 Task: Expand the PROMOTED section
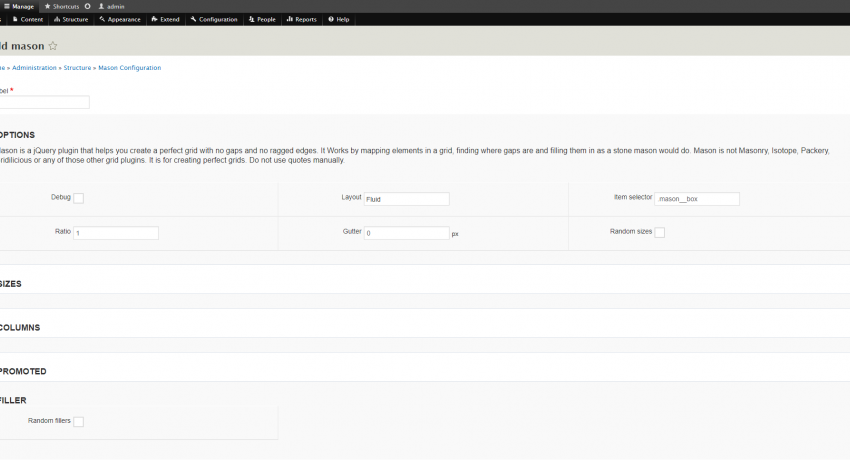[23, 372]
